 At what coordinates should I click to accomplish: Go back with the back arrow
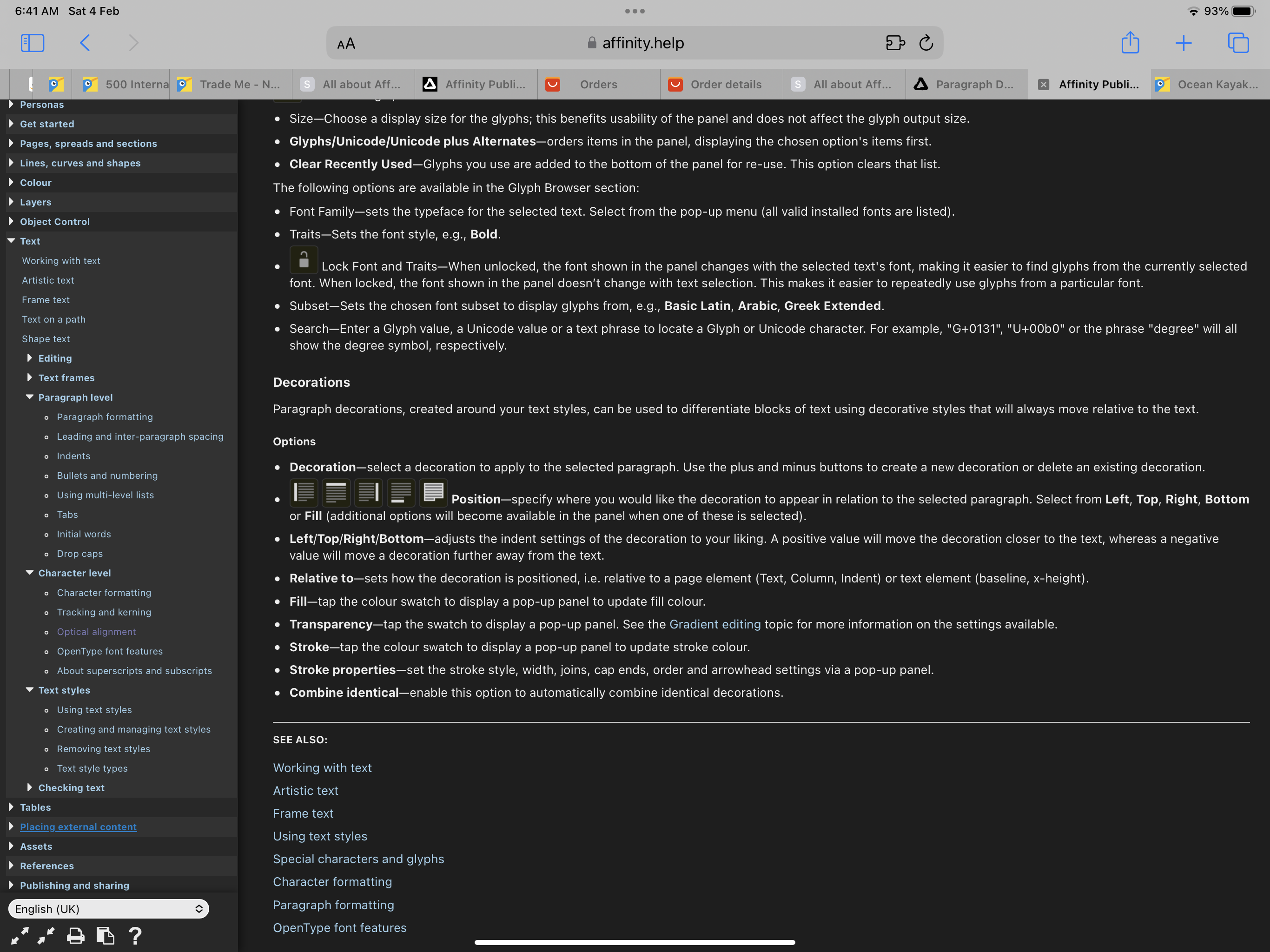[85, 43]
